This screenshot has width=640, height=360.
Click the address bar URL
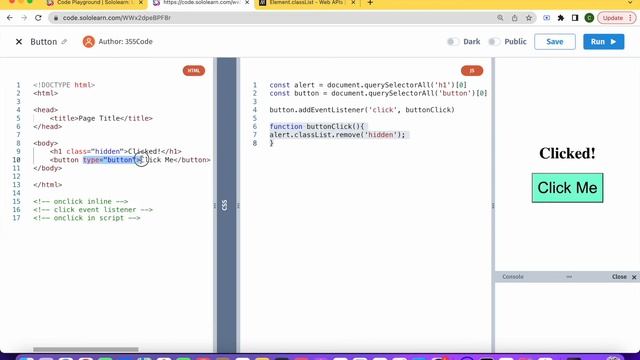tap(117, 18)
